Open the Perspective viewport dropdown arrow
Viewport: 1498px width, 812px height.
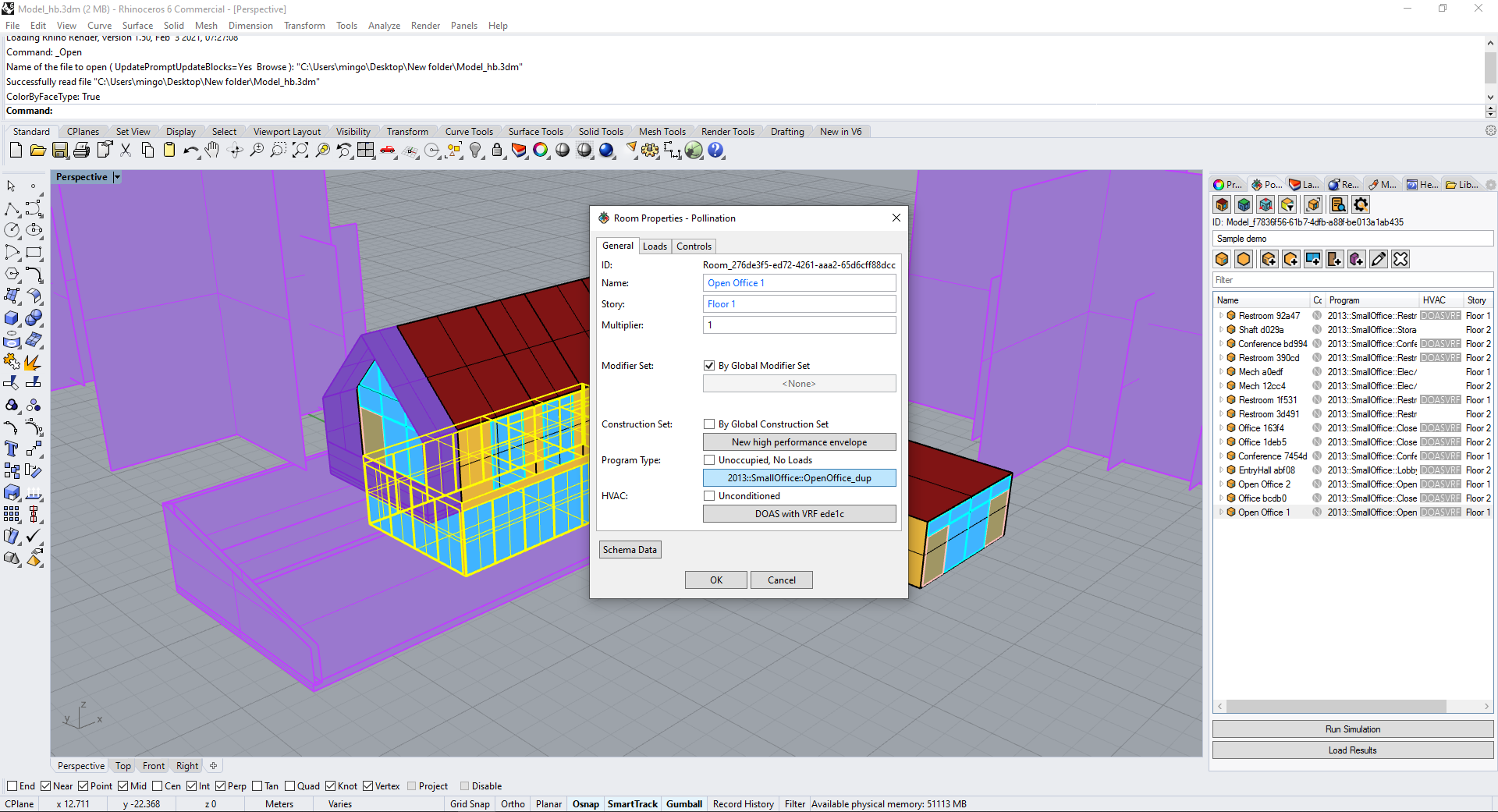117,177
